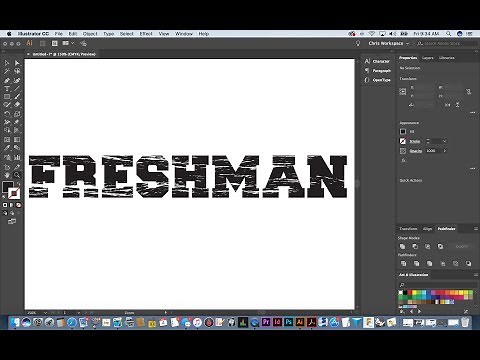Toggle constrain width and height proportions
This screenshot has height=360, width=480.
469,91
